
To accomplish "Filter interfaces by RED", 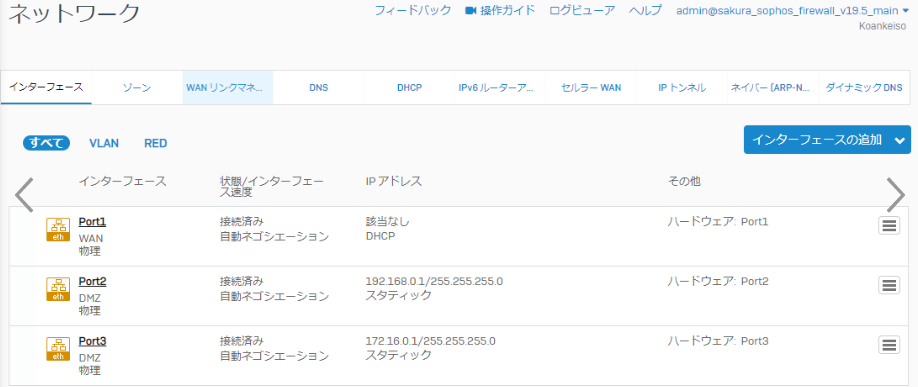I will (x=156, y=143).
